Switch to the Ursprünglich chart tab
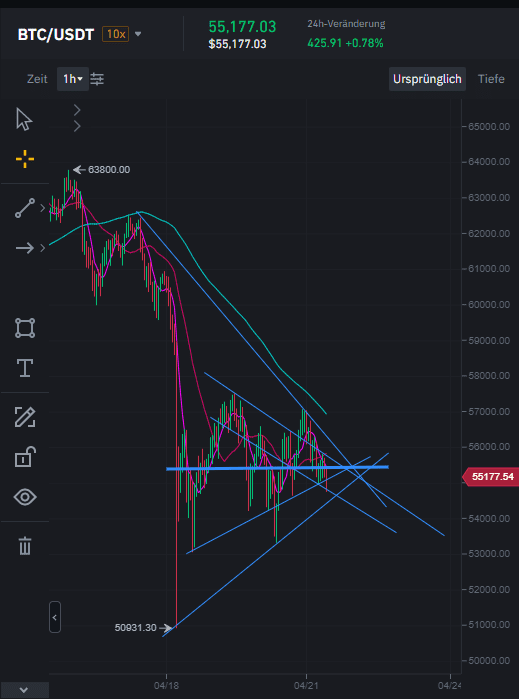Viewport: 519px width, 699px height. (427, 79)
